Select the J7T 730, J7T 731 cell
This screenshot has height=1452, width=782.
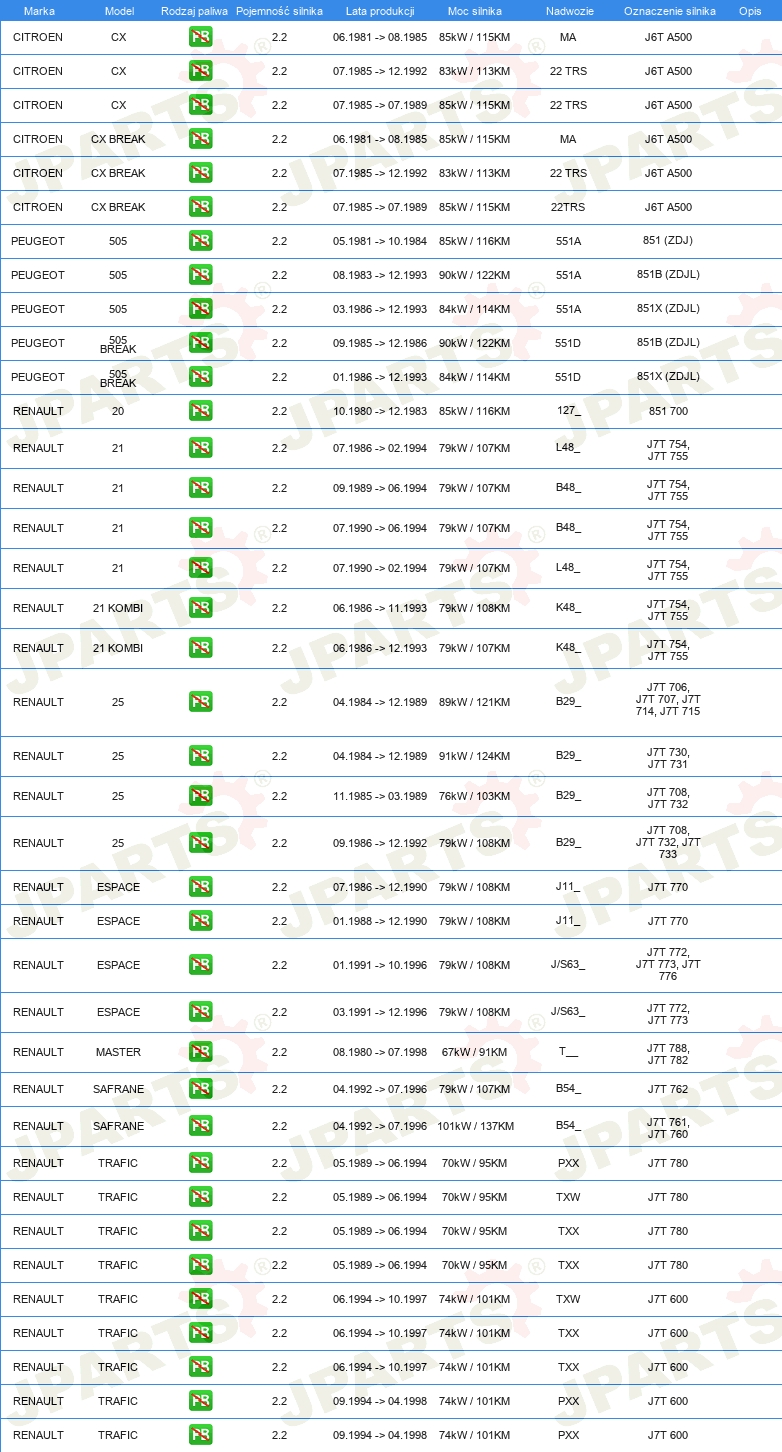point(668,758)
